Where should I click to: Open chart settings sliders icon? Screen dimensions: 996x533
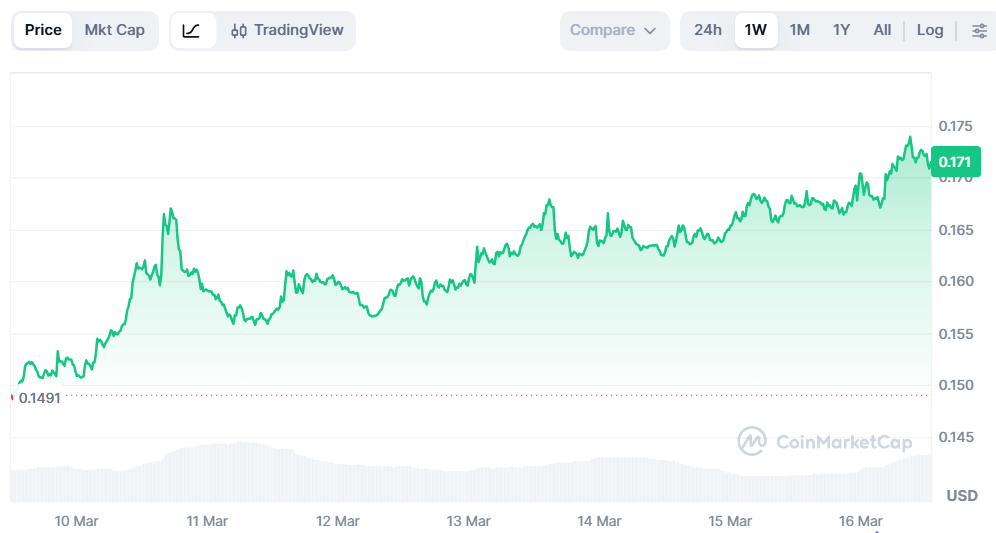(x=979, y=30)
